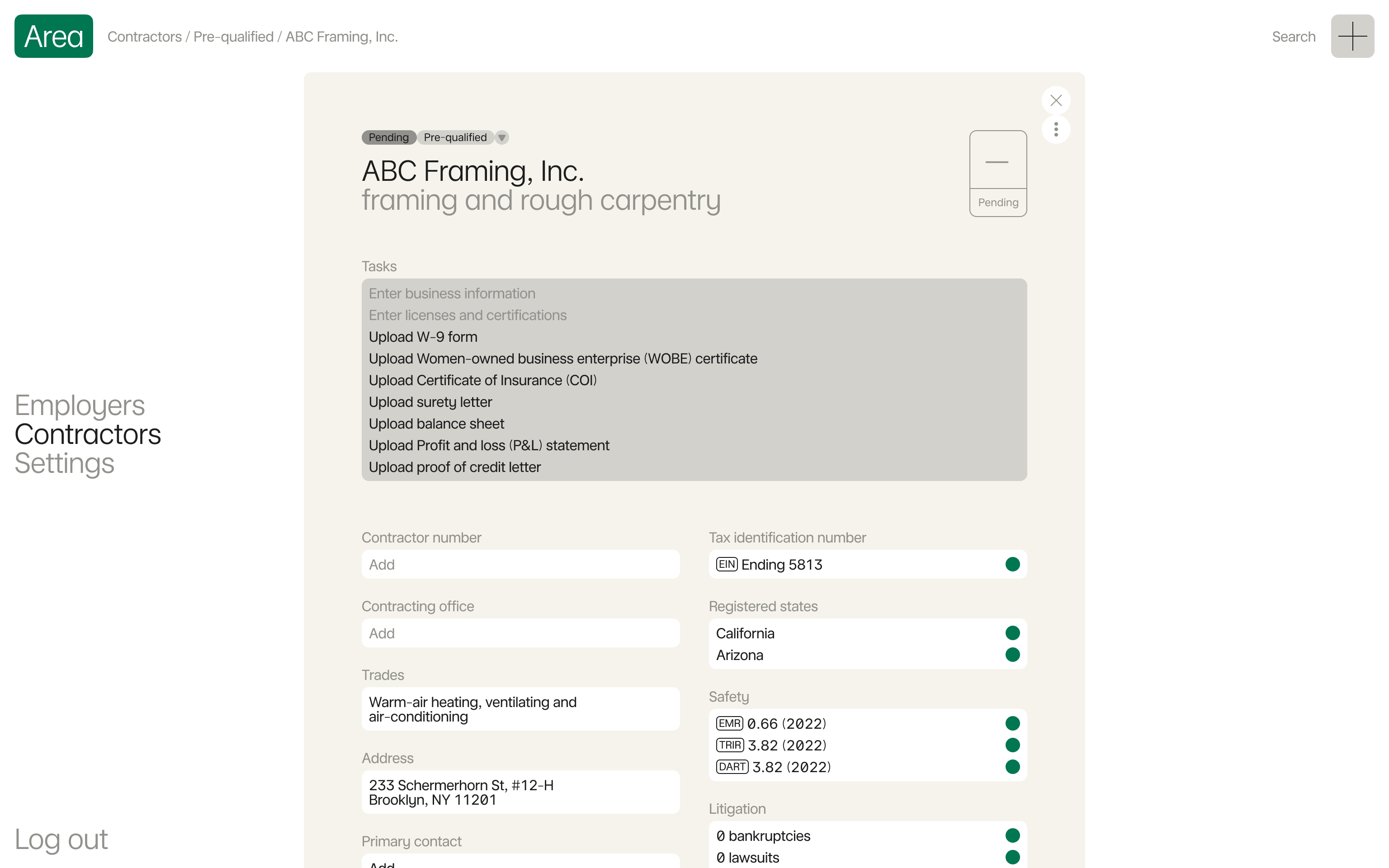The image size is (1389, 868).
Task: Click EMR value 0.66 (2022)
Action: (787, 723)
